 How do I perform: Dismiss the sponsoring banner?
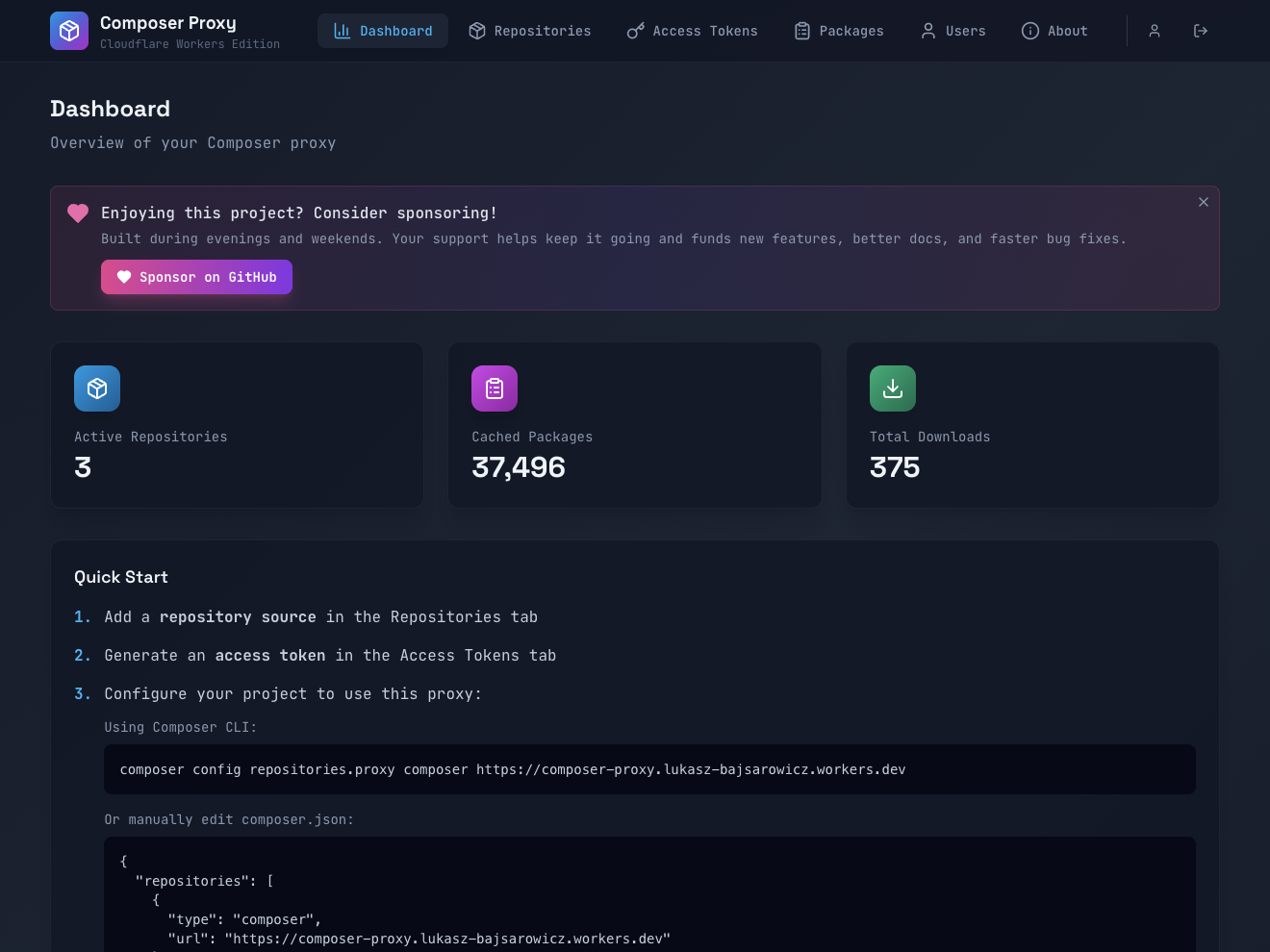1204,202
